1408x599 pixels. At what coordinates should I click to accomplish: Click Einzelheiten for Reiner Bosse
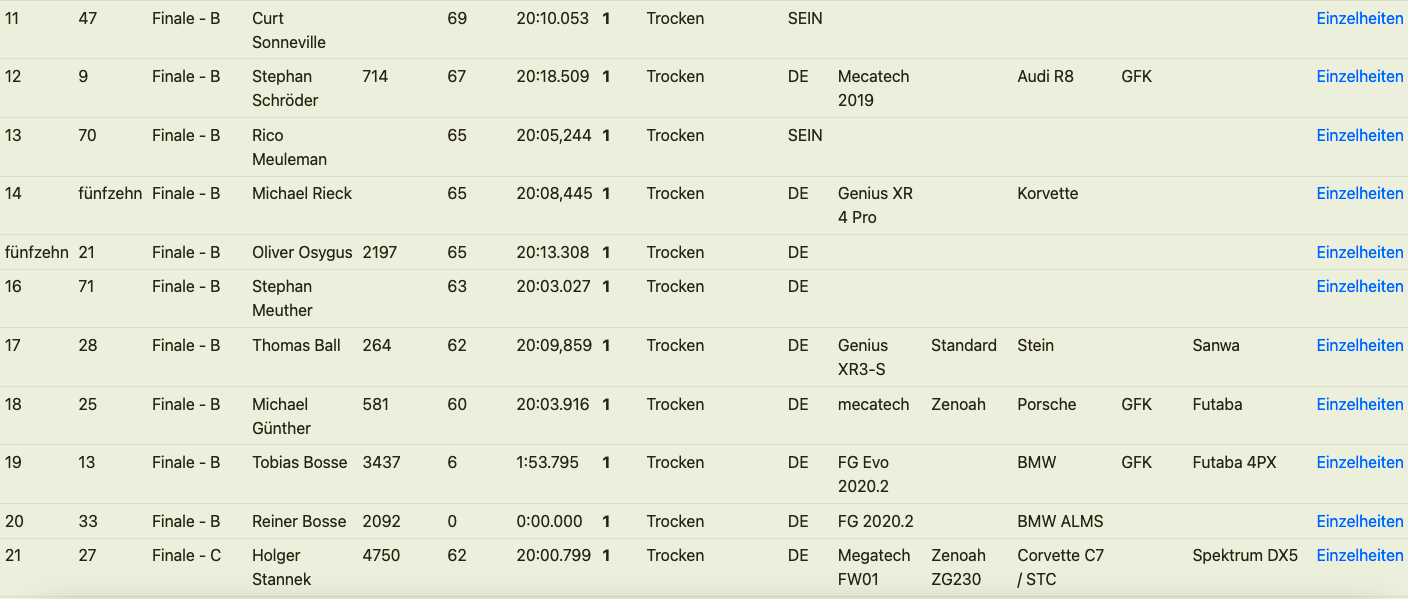pos(1359,522)
